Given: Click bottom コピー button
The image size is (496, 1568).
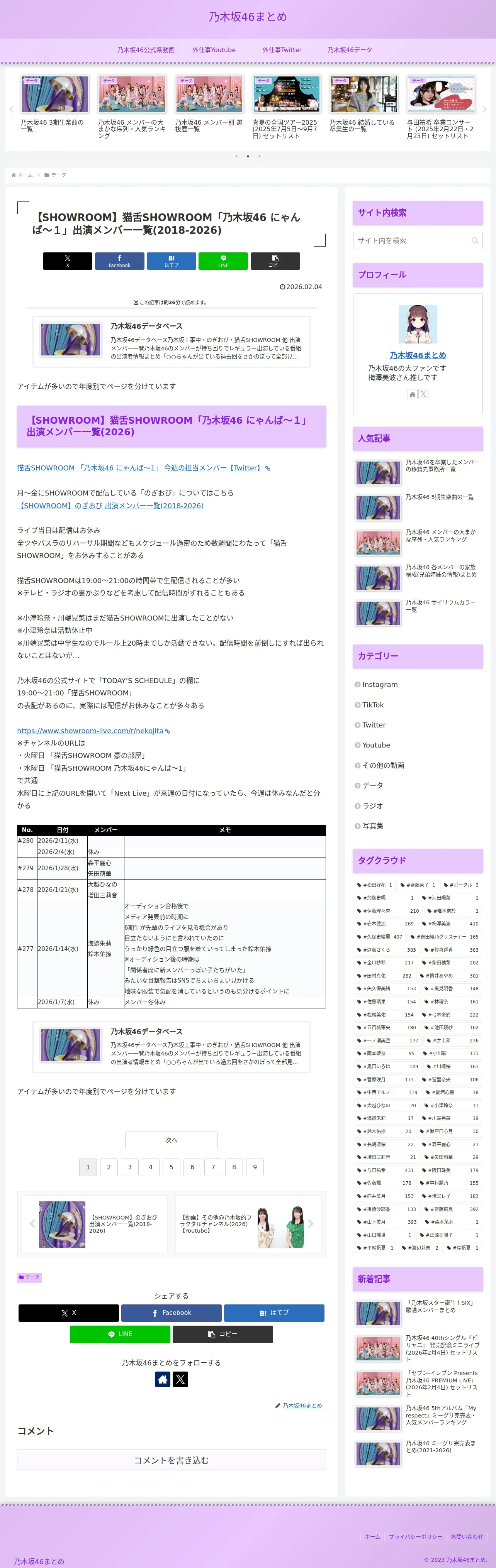Looking at the screenshot, I should click(x=223, y=1334).
